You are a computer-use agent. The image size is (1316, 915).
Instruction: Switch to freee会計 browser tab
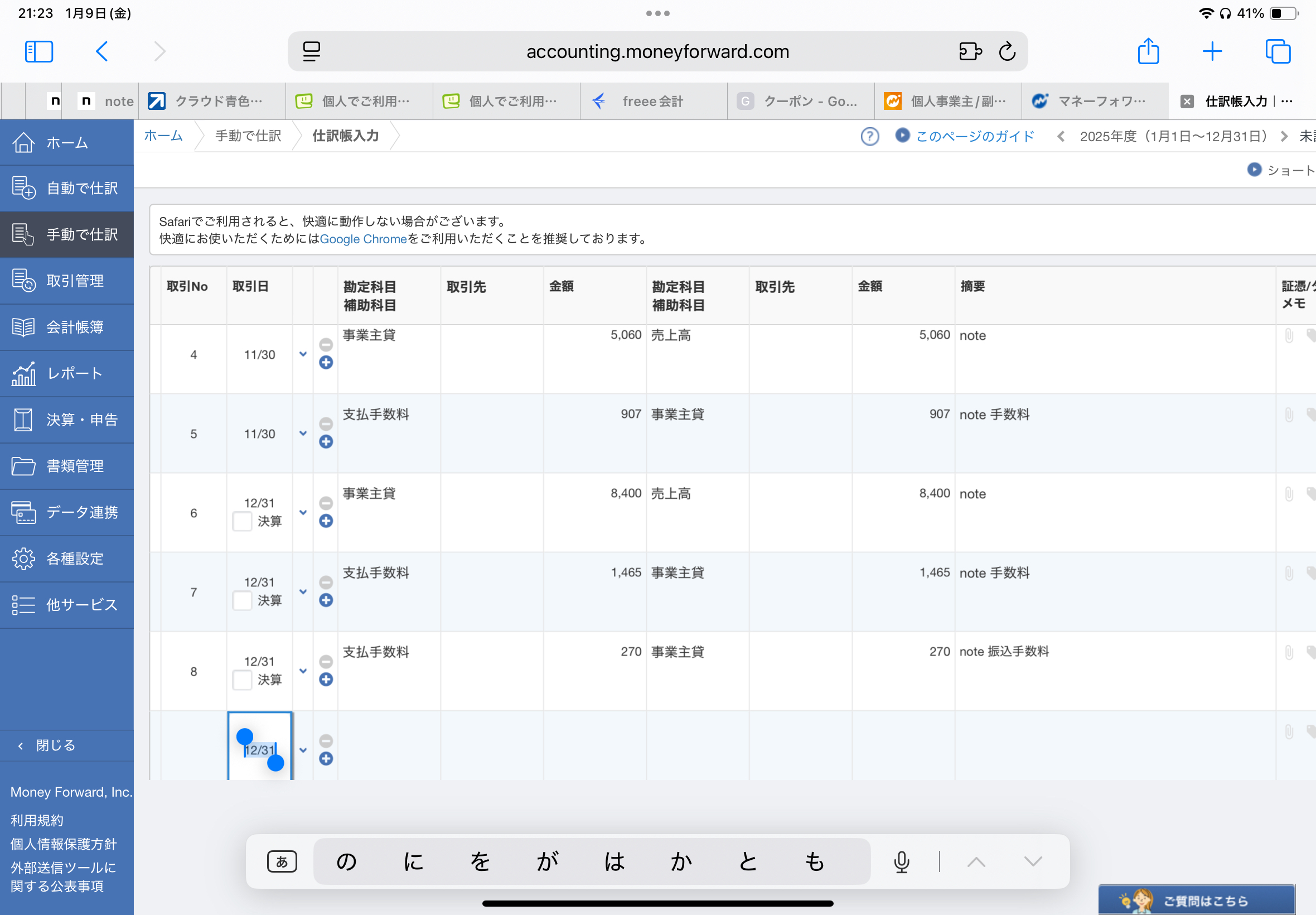coord(653,102)
